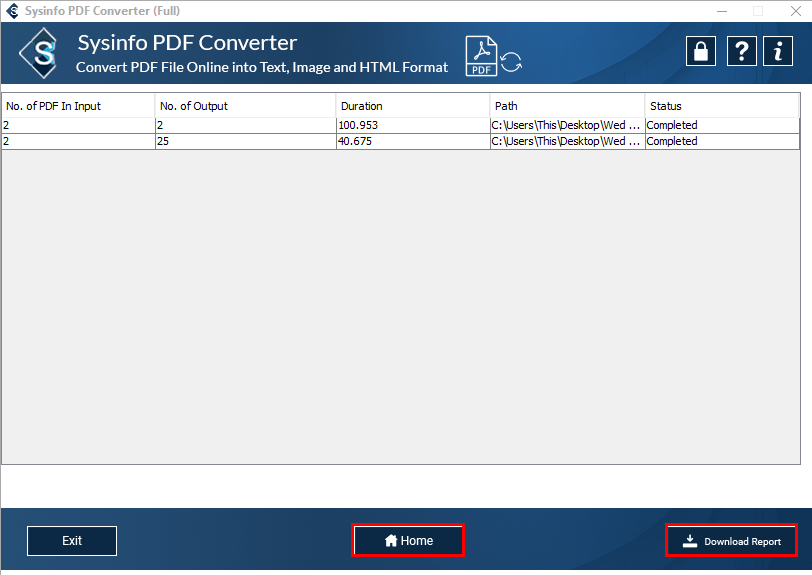Image resolution: width=812 pixels, height=575 pixels.
Task: Click the 'No. of Output' column header
Action: pos(245,106)
